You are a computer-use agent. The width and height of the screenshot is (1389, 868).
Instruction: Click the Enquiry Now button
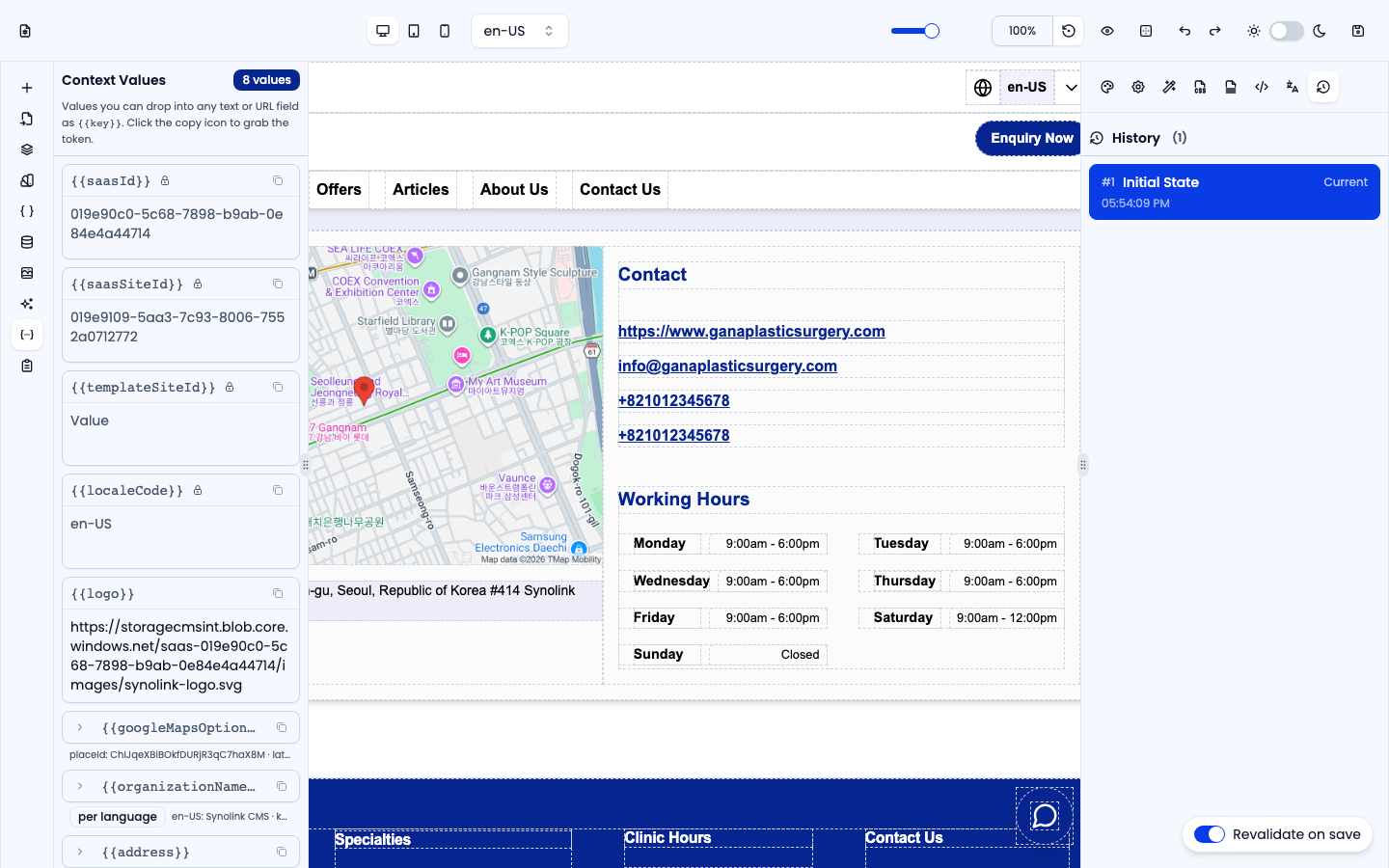pyautogui.click(x=1029, y=138)
